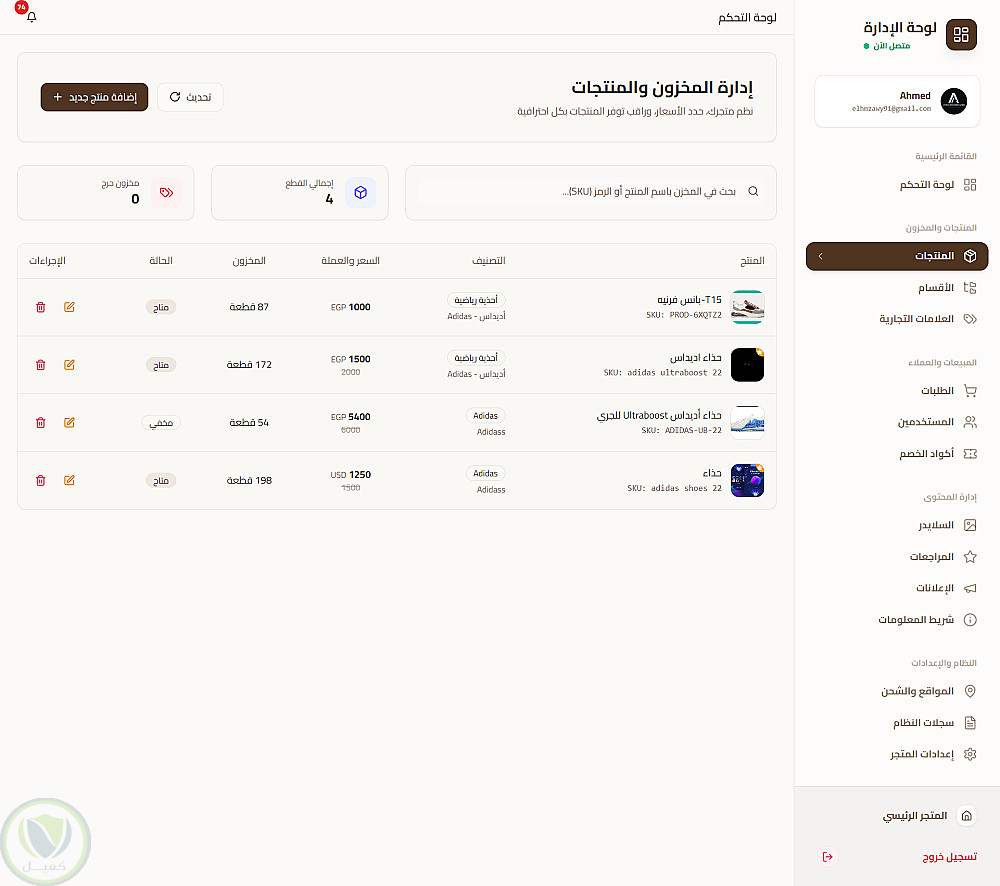Open الأقسام in the sidebar
This screenshot has height=886, width=1000.
click(897, 288)
